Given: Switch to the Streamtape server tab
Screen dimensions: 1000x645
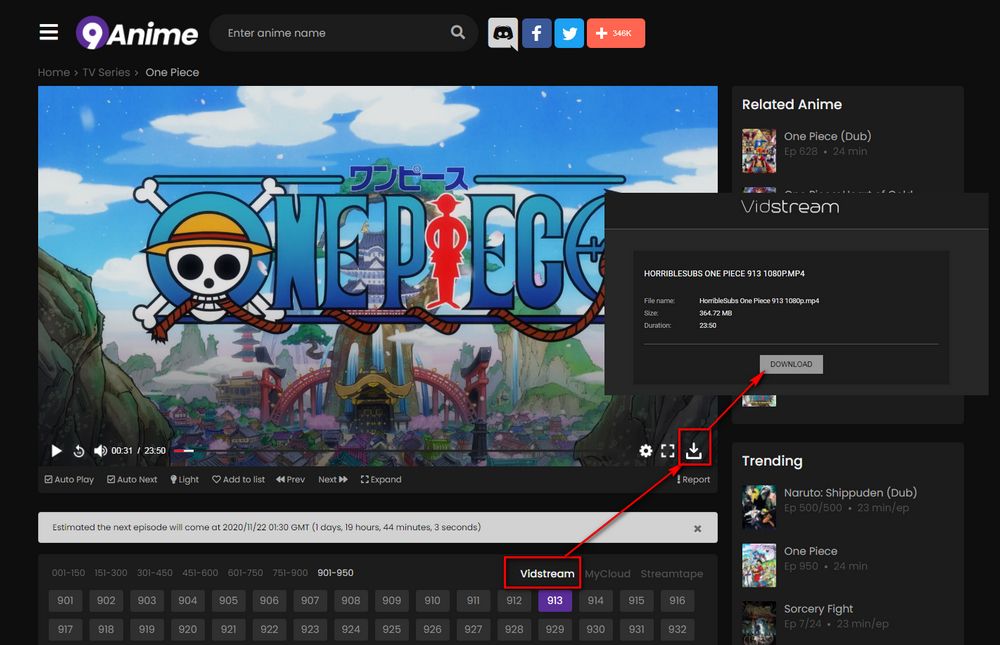Looking at the screenshot, I should coord(671,574).
